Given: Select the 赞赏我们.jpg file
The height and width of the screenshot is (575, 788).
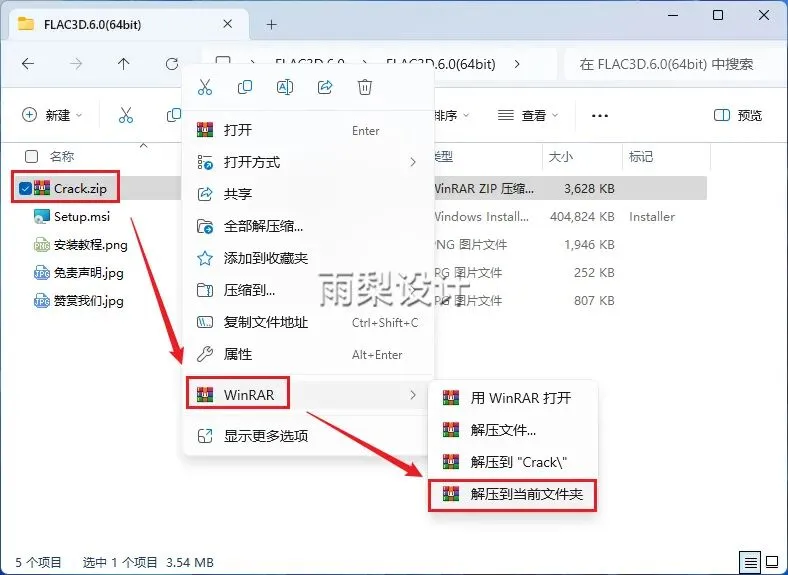Looking at the screenshot, I should click(88, 301).
